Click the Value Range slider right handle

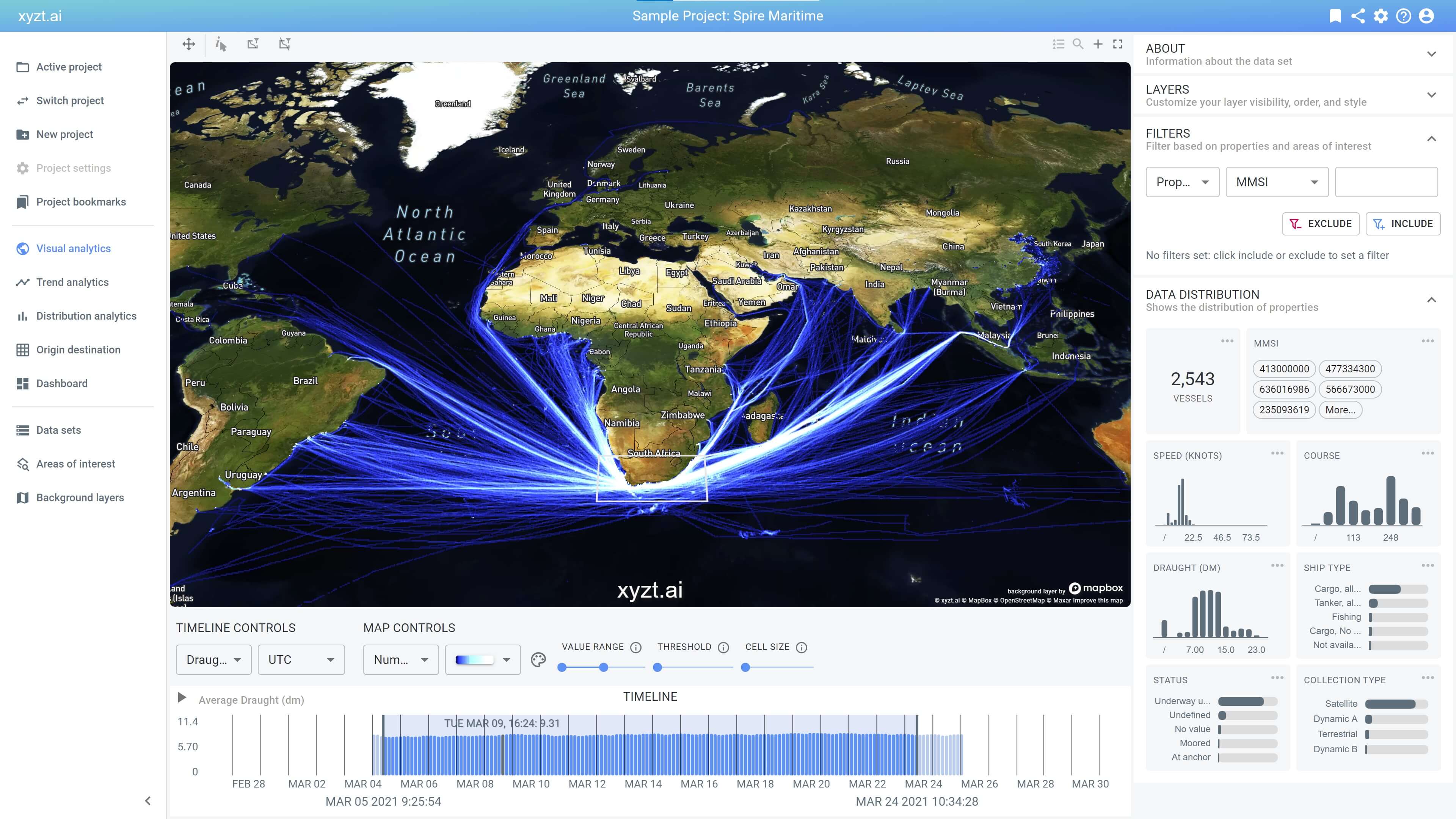[x=604, y=667]
